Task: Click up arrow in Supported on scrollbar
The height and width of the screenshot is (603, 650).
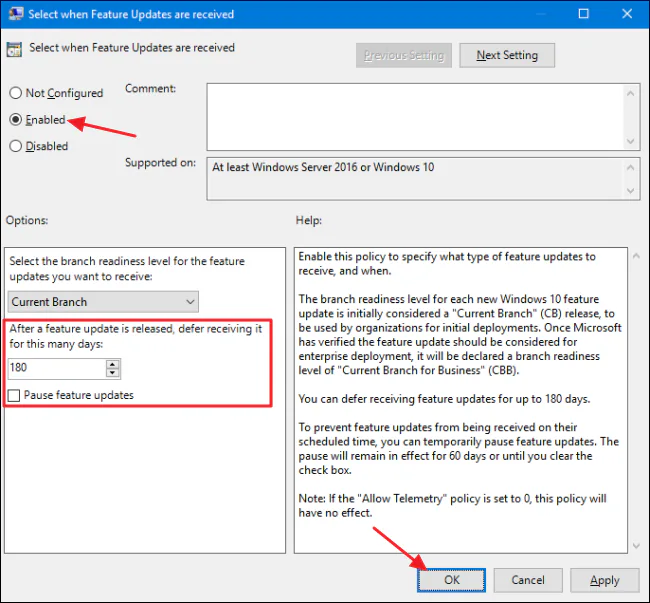Action: (x=631, y=167)
